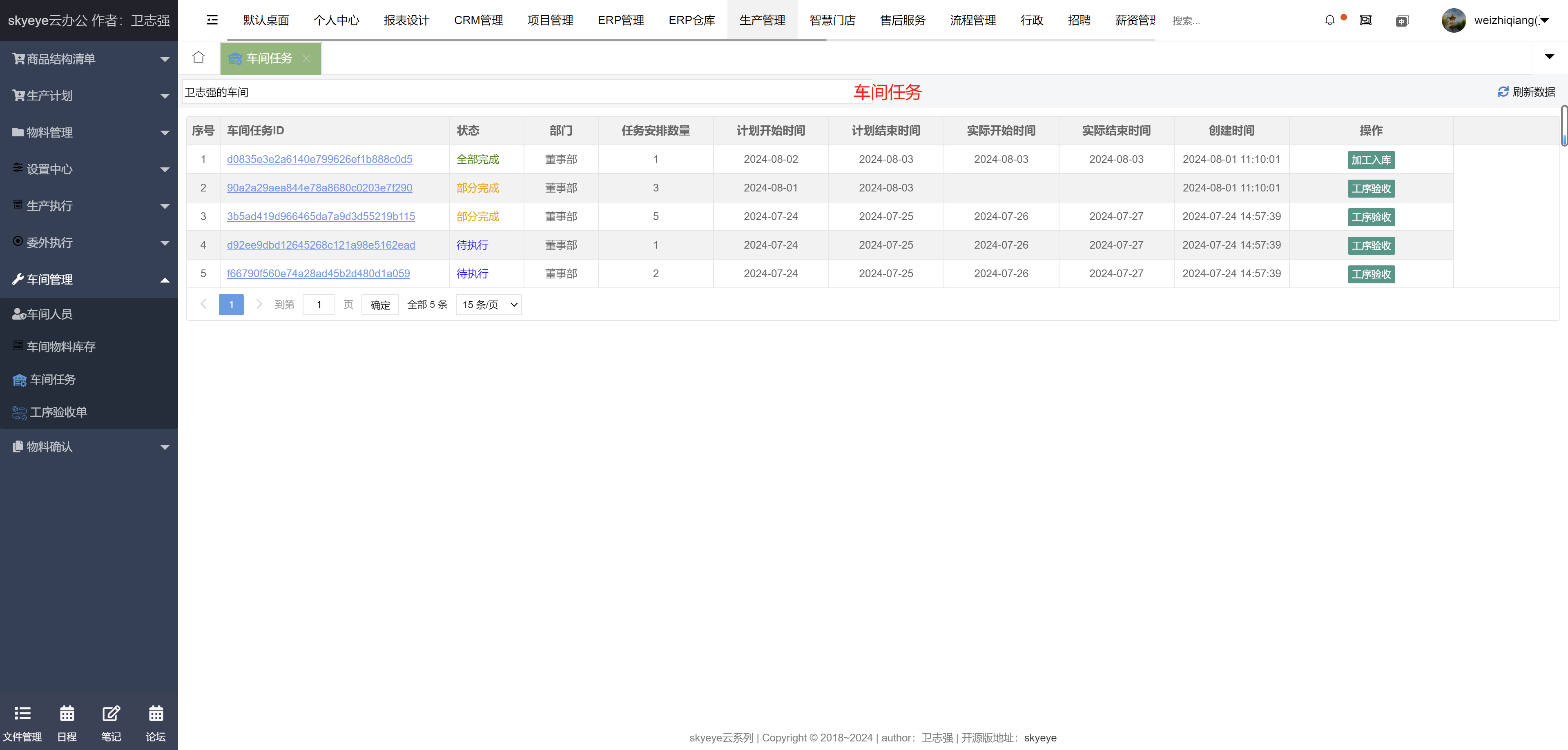Click the fullscreen icon in header

pos(1365,20)
